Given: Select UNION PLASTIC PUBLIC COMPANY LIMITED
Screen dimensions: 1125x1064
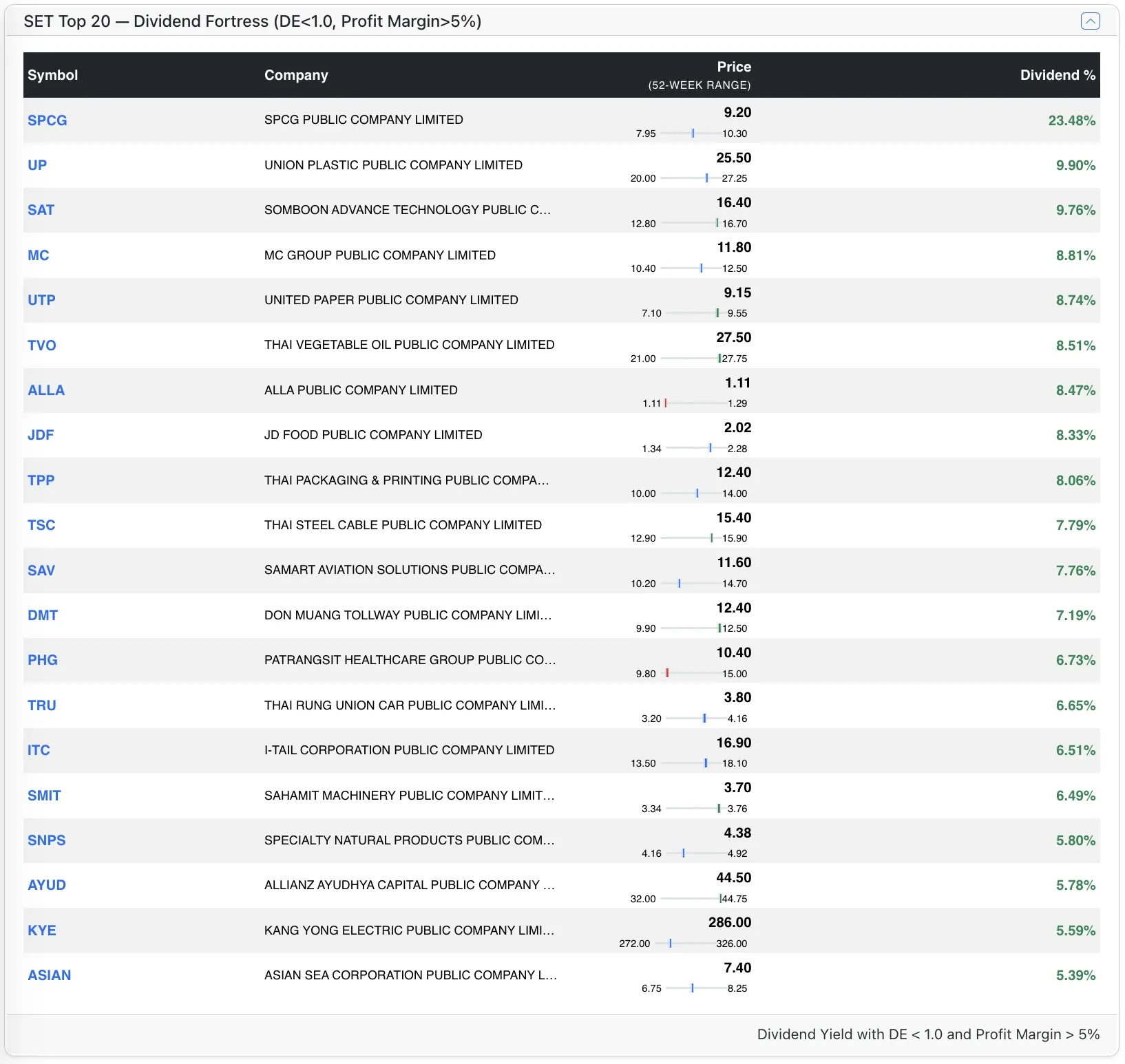Looking at the screenshot, I should click(393, 165).
